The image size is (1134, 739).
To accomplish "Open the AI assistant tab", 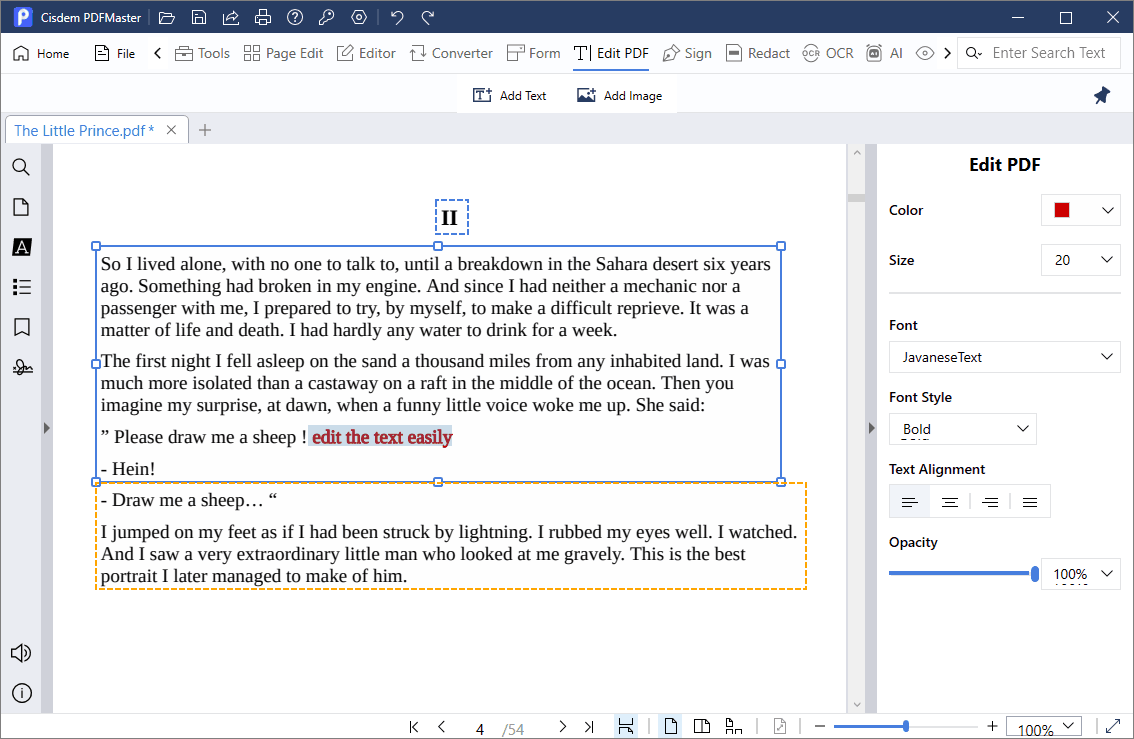I will [x=885, y=54].
